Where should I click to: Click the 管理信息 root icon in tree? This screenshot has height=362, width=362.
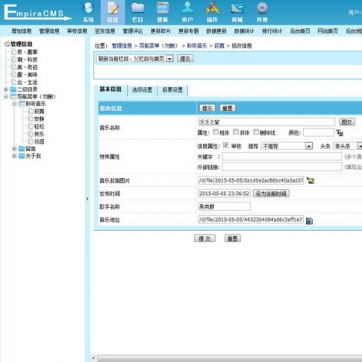7,44
